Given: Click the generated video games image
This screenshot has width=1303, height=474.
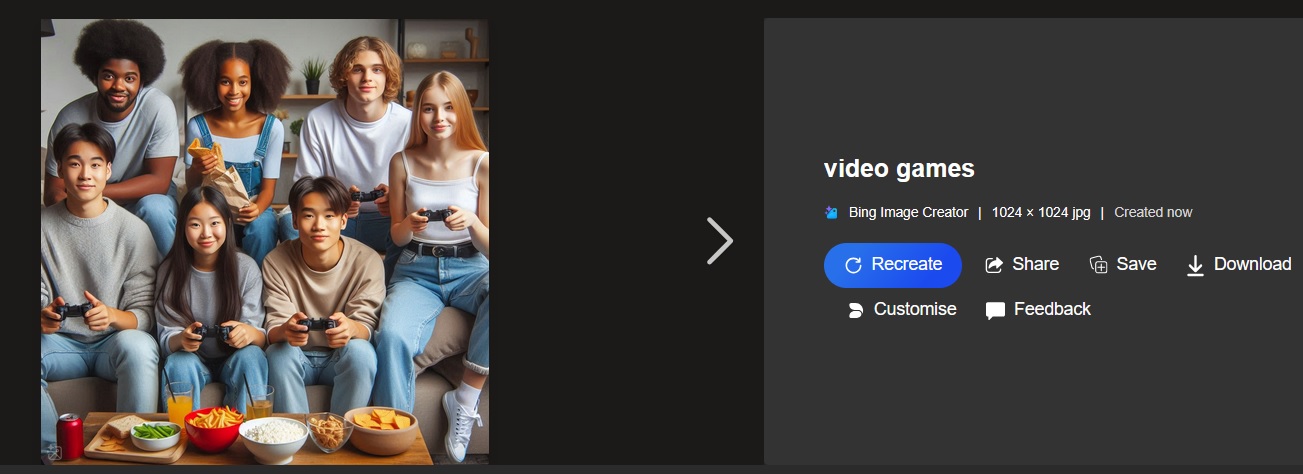Looking at the screenshot, I should point(265,242).
